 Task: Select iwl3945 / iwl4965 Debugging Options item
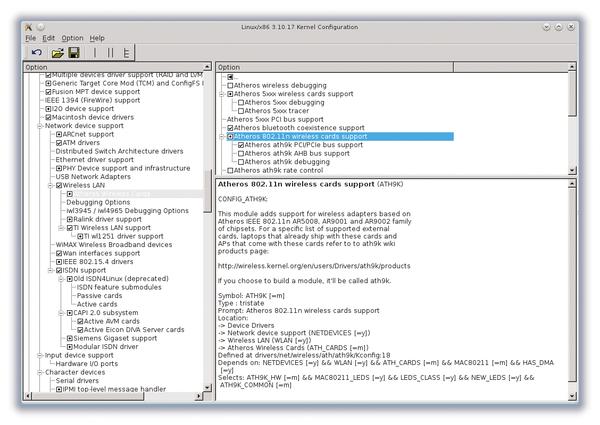point(127,211)
